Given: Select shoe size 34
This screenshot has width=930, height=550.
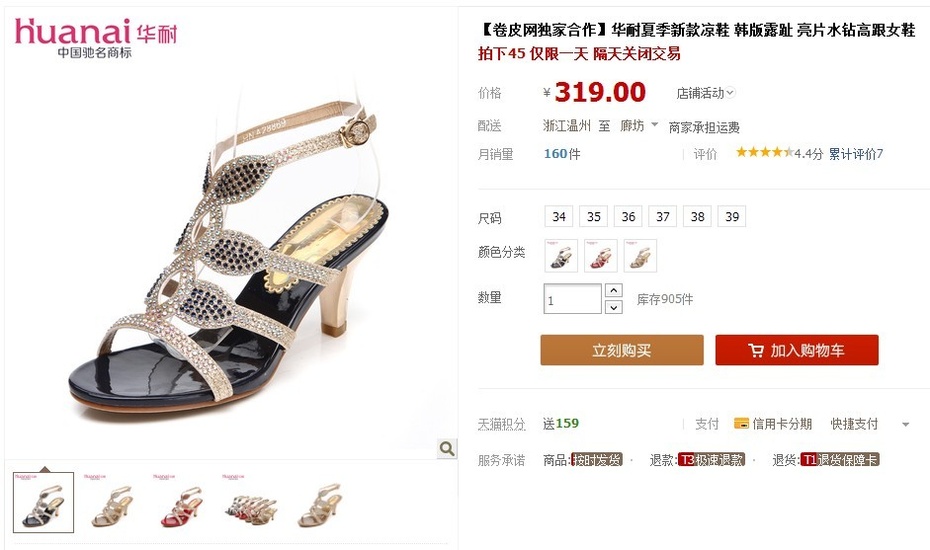Looking at the screenshot, I should point(559,217).
